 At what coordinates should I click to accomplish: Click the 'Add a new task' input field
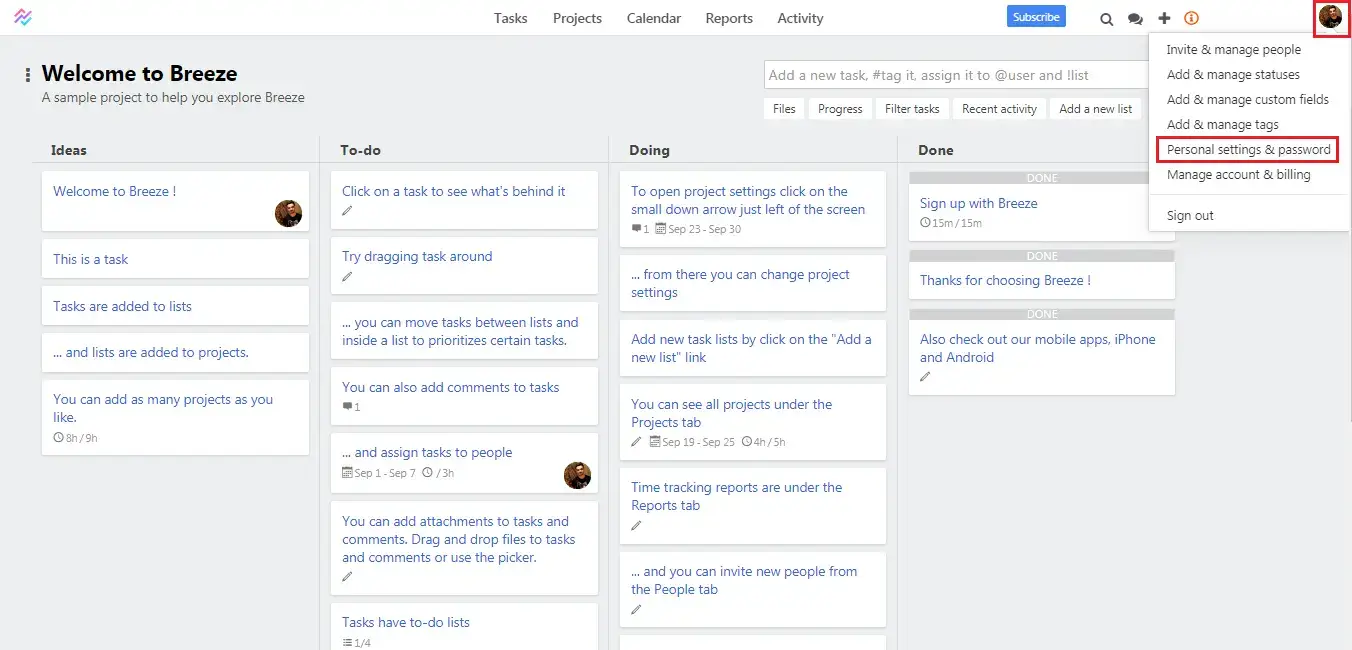tap(957, 75)
